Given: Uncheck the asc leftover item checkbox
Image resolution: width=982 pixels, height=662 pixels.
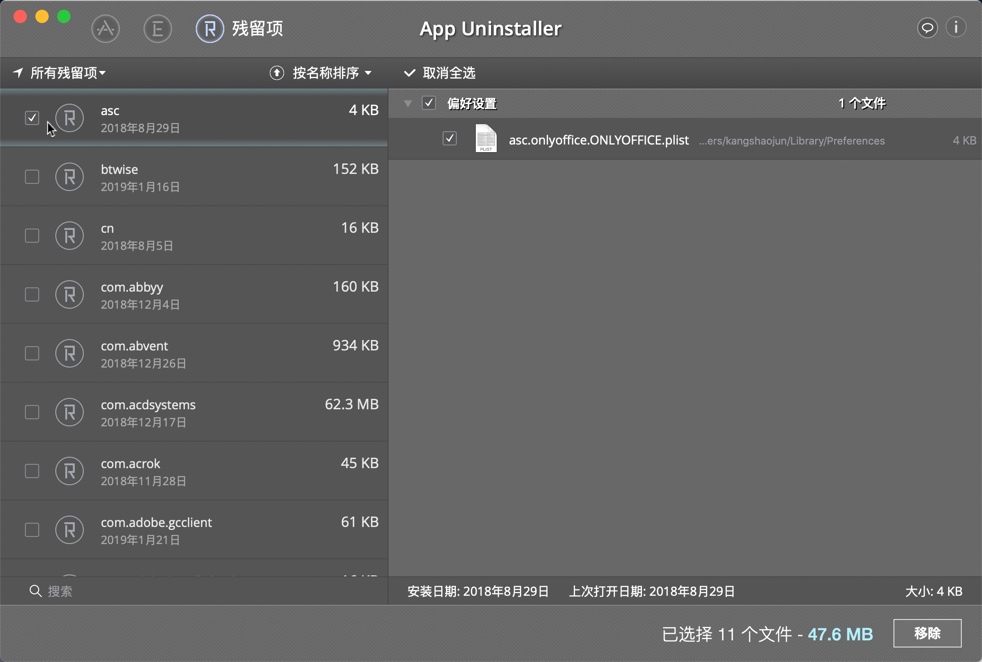Looking at the screenshot, I should tap(31, 118).
